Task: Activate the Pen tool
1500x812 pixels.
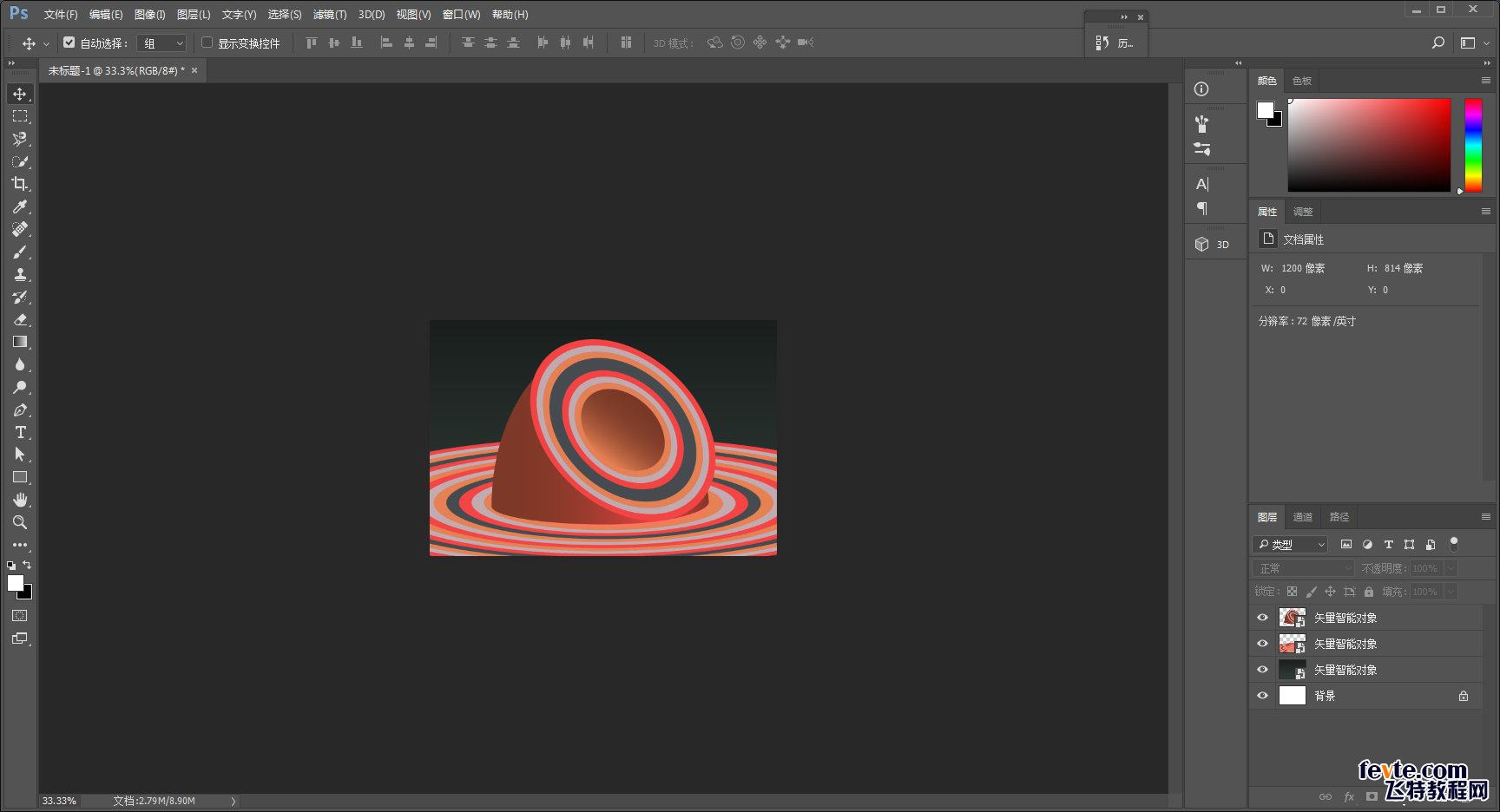Action: (x=19, y=409)
